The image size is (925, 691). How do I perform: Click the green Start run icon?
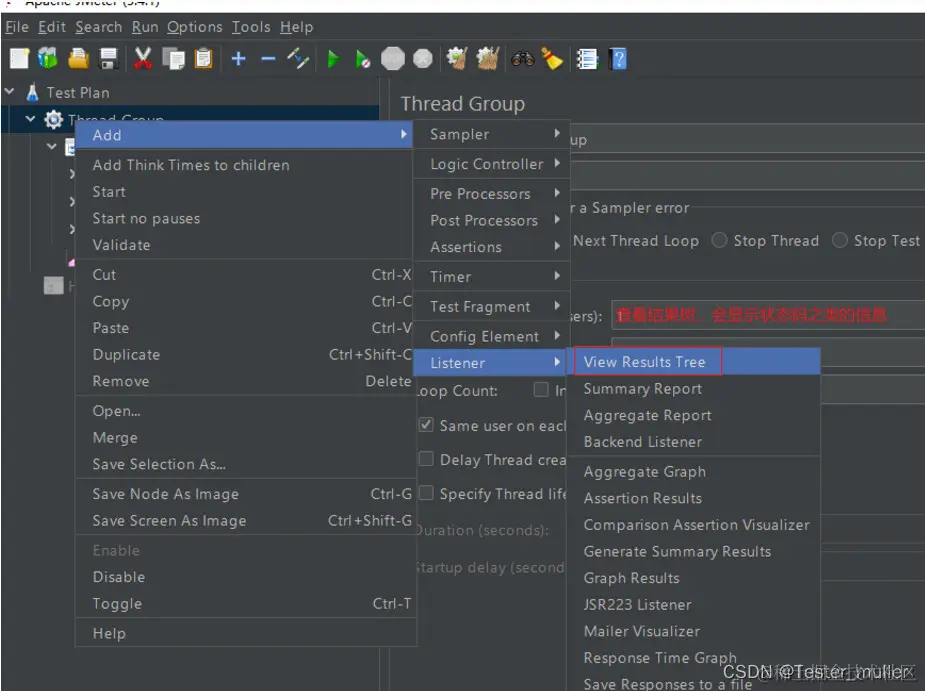tap(333, 59)
